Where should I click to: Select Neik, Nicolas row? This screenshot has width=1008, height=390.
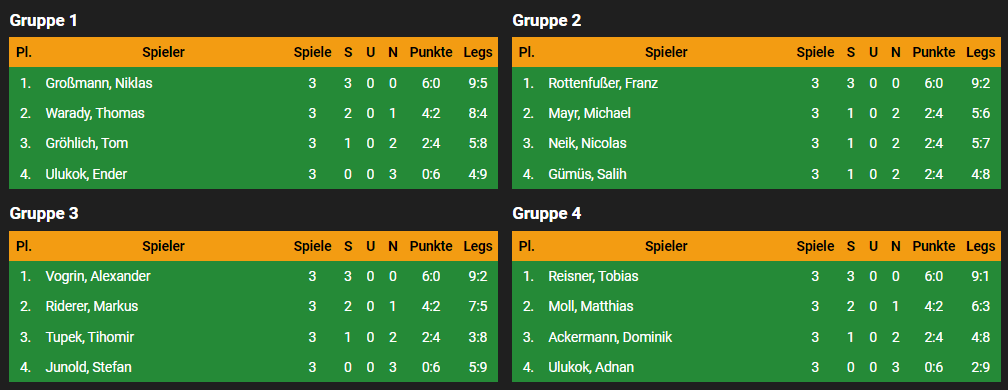click(756, 143)
